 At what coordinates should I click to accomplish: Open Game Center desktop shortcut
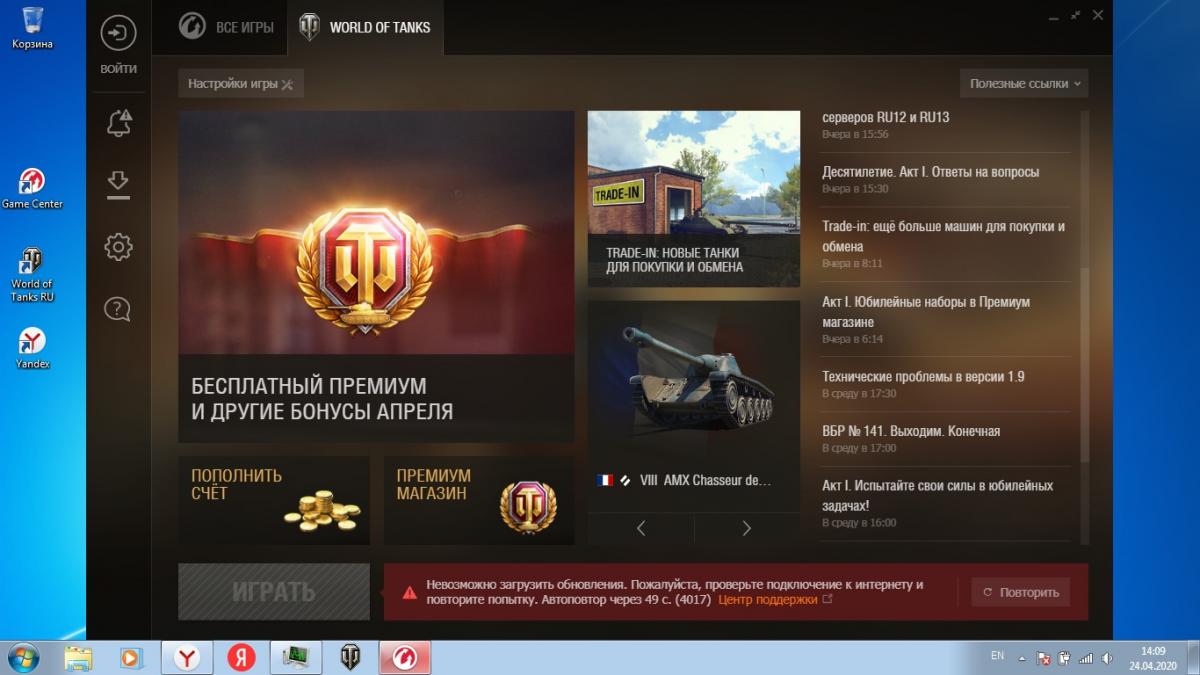click(32, 188)
